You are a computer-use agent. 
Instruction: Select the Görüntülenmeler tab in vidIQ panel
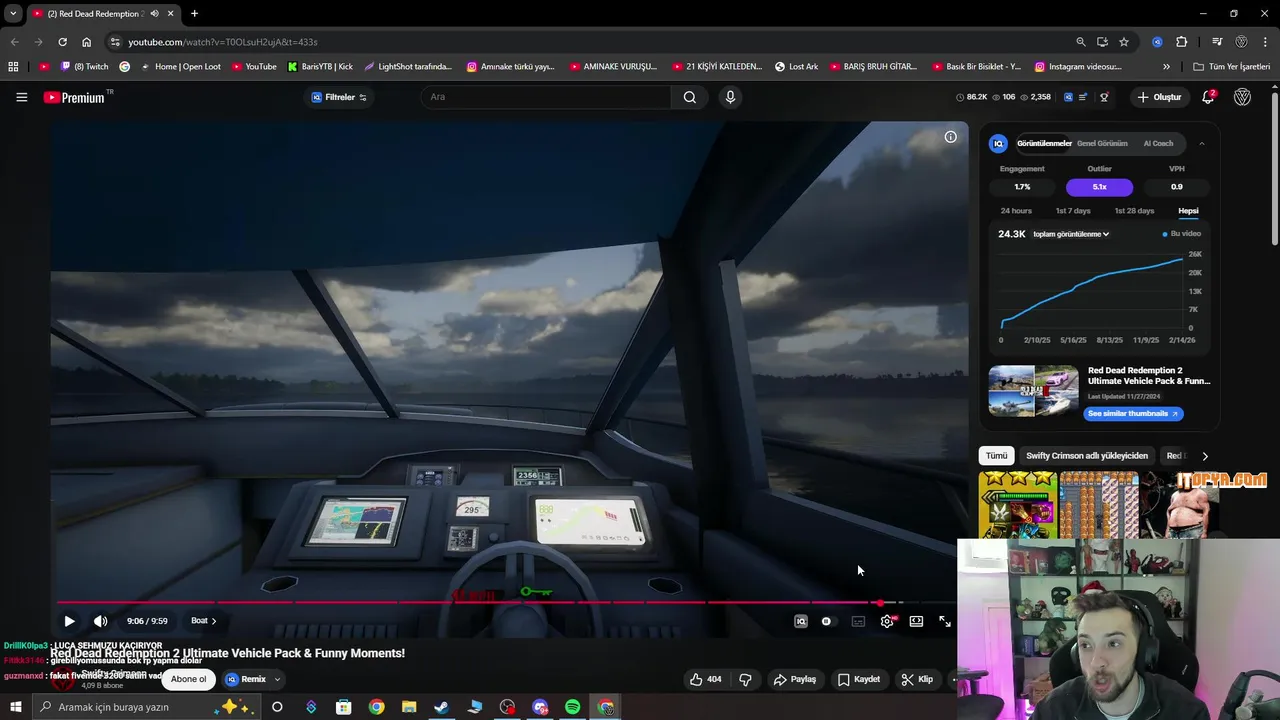[1044, 143]
